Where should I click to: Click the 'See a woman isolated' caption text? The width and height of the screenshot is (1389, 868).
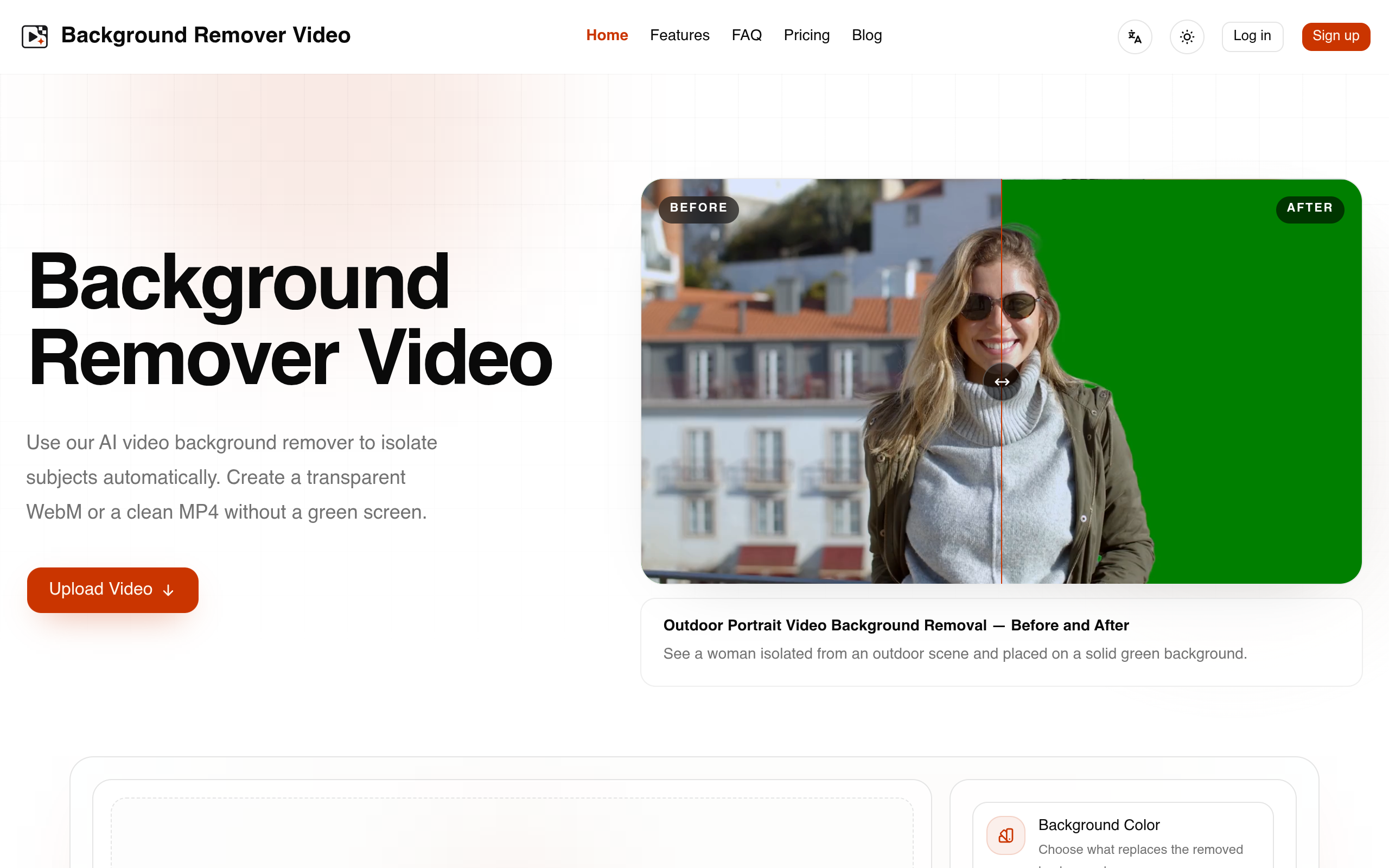955,654
